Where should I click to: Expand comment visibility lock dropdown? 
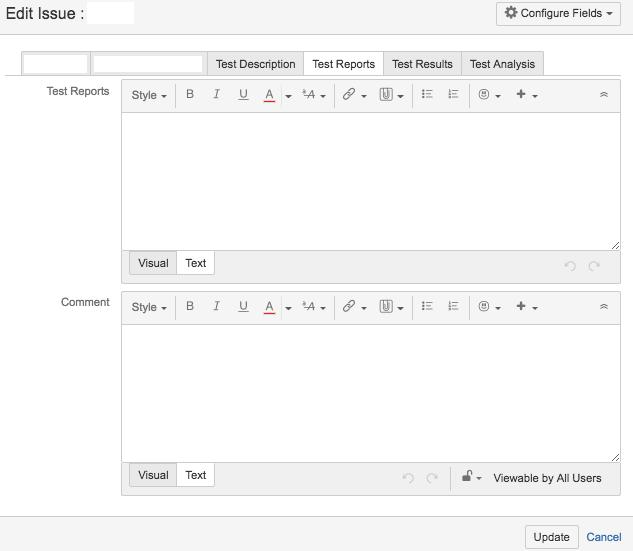pos(472,478)
